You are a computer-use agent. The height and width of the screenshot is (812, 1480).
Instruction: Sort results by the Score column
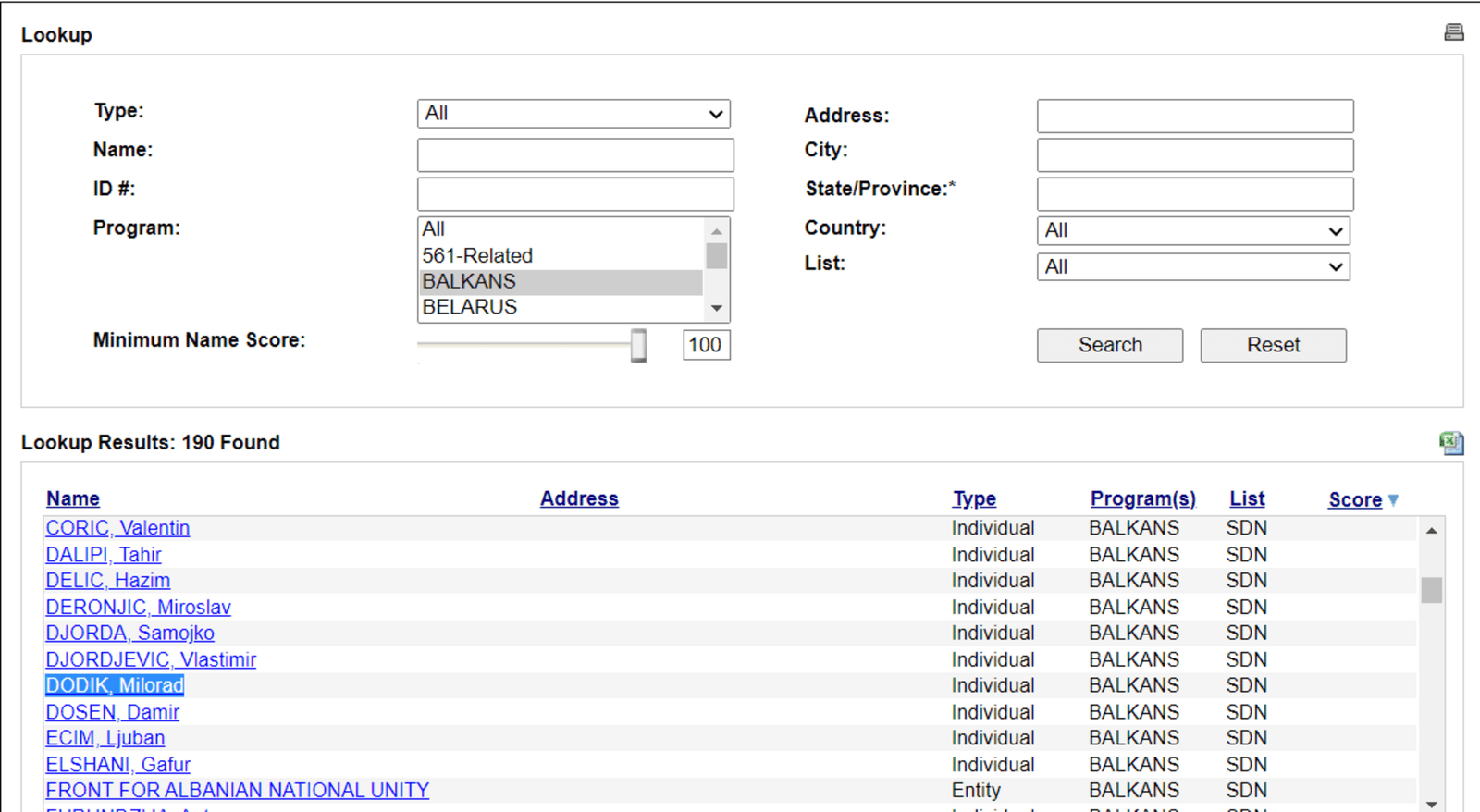pos(1355,500)
